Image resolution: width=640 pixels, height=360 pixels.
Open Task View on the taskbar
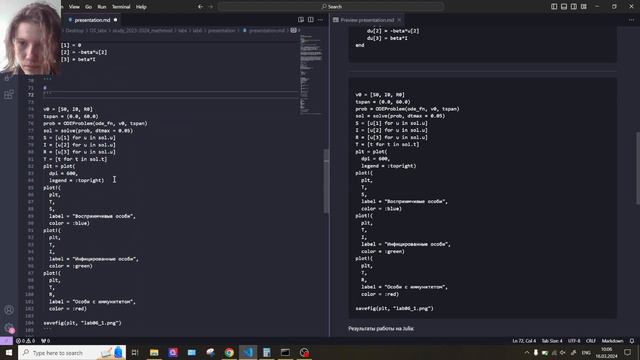135,352
